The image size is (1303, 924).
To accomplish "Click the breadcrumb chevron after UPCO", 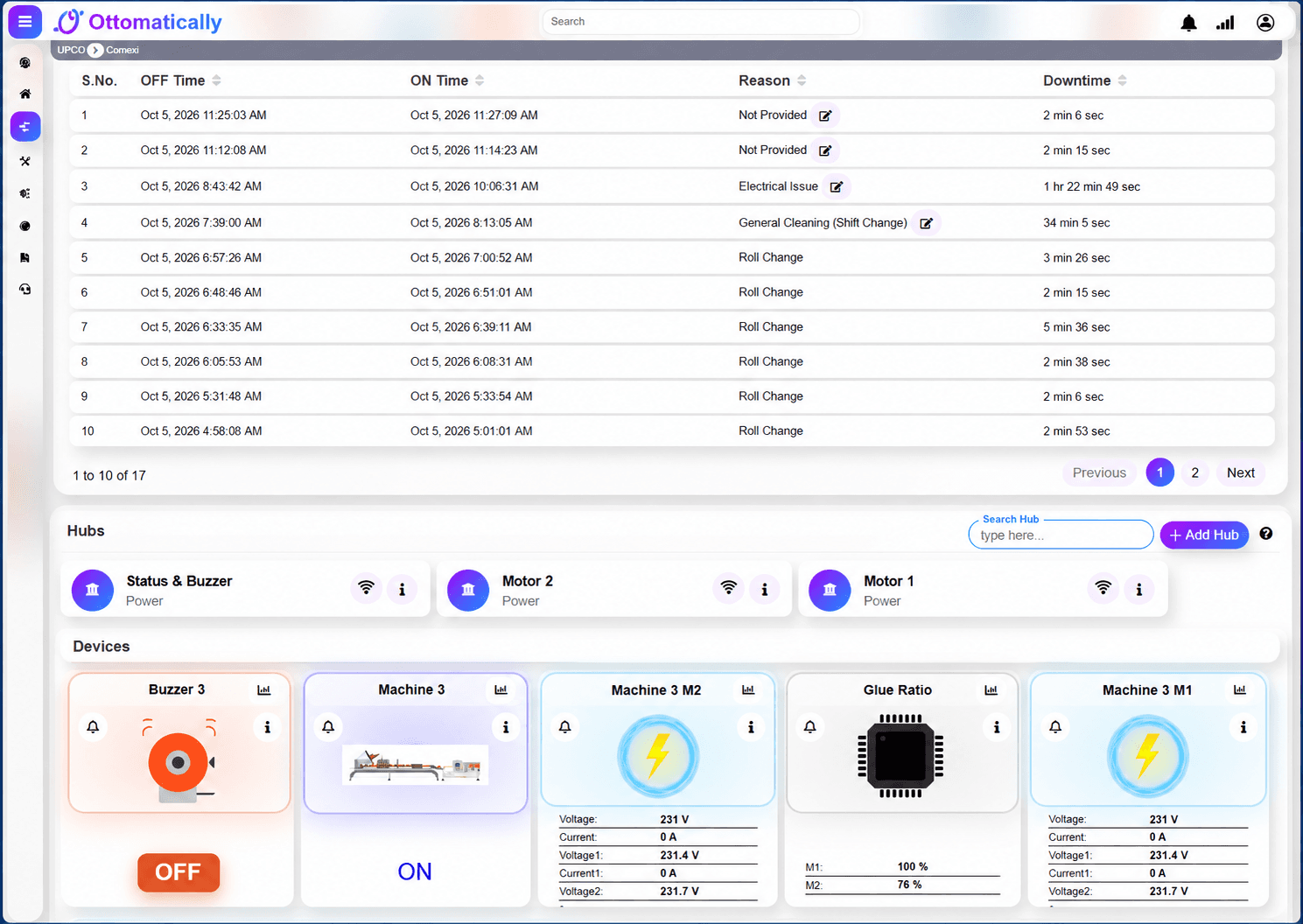I will pyautogui.click(x=96, y=50).
